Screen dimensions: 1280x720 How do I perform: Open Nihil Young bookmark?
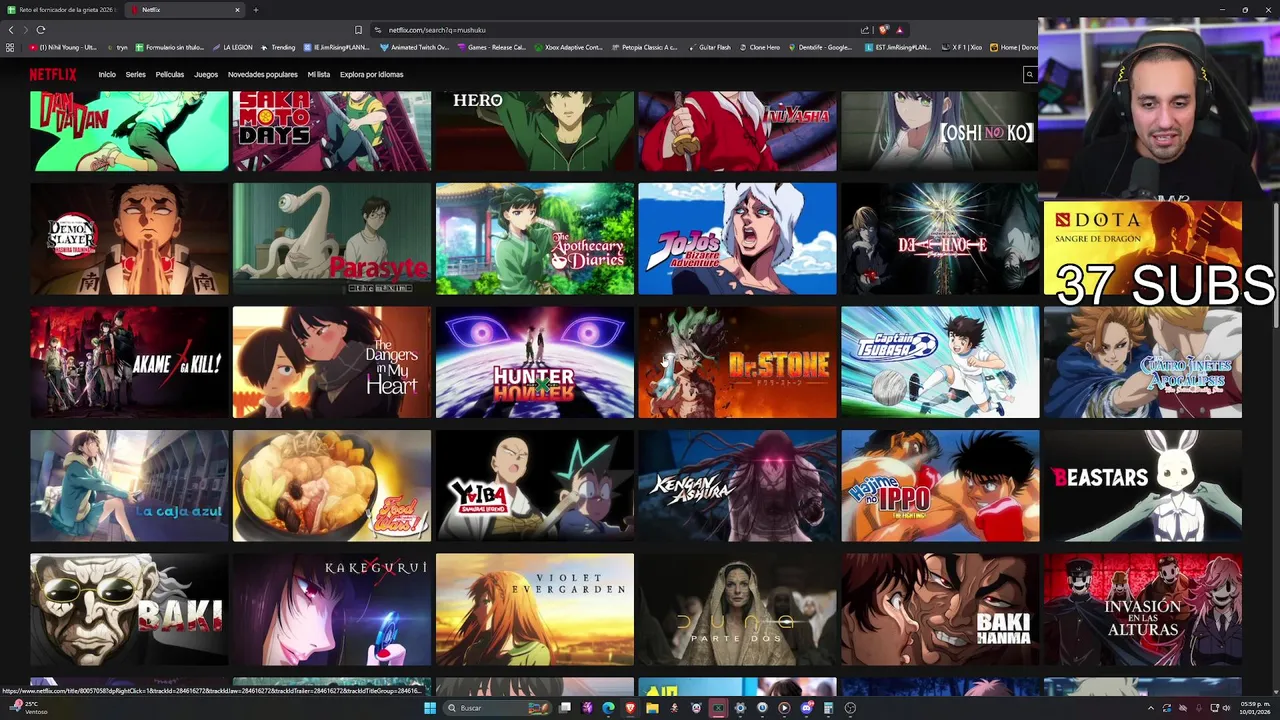[x=63, y=47]
